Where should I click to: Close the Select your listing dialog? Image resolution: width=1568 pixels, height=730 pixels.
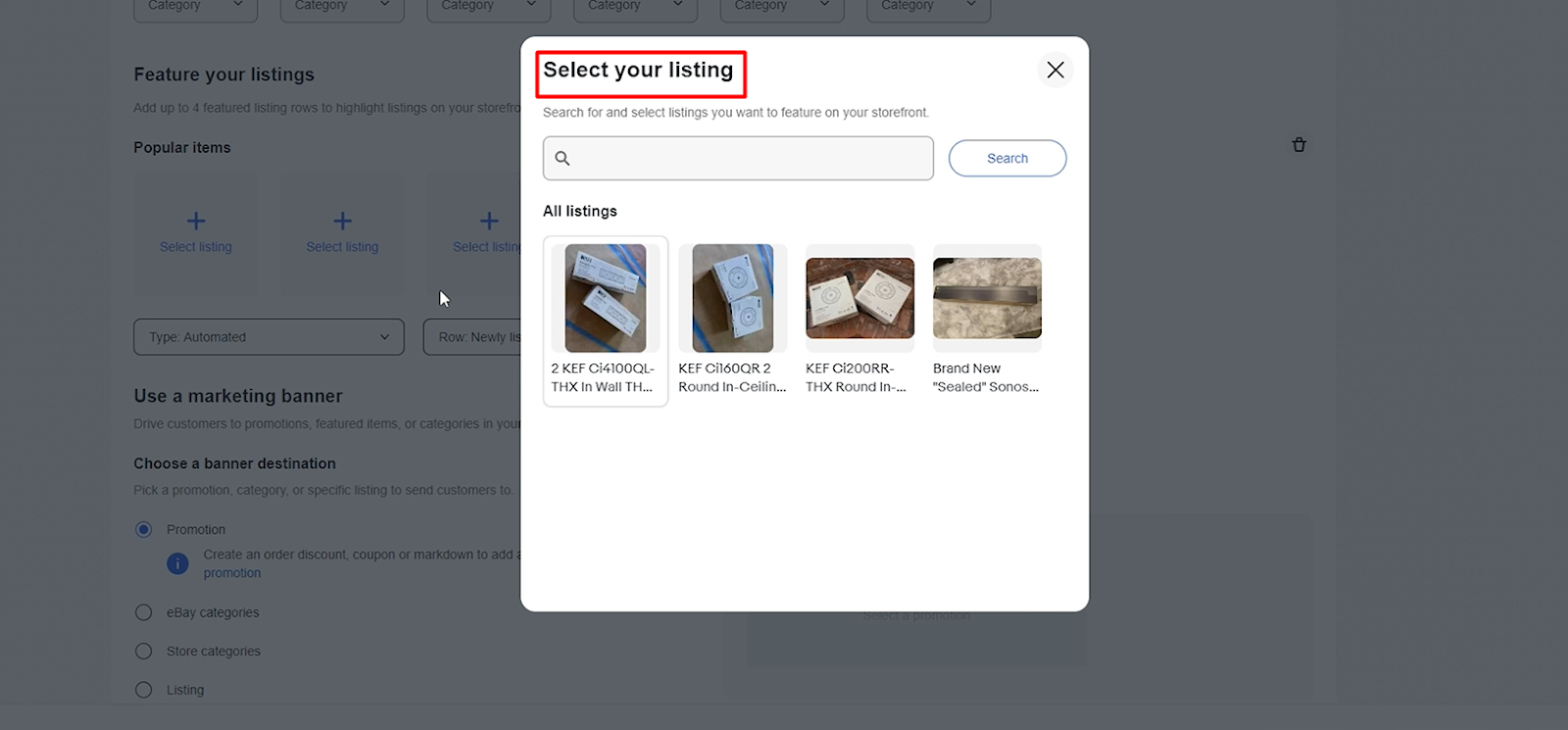1055,70
